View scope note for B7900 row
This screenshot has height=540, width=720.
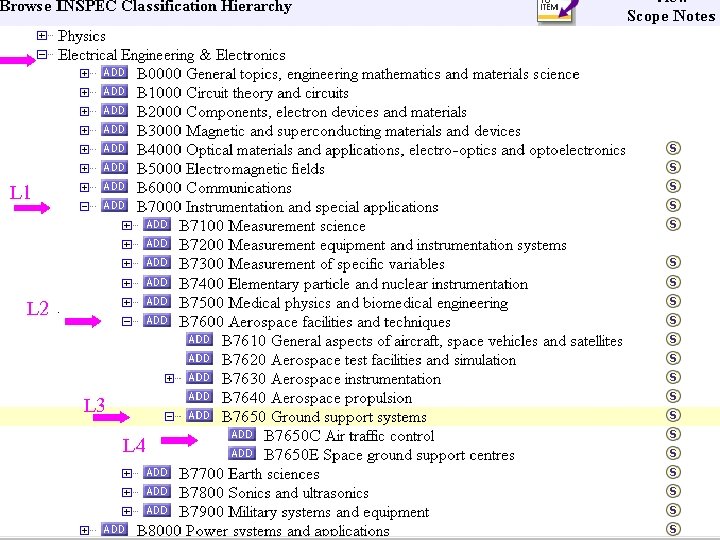[x=673, y=510]
